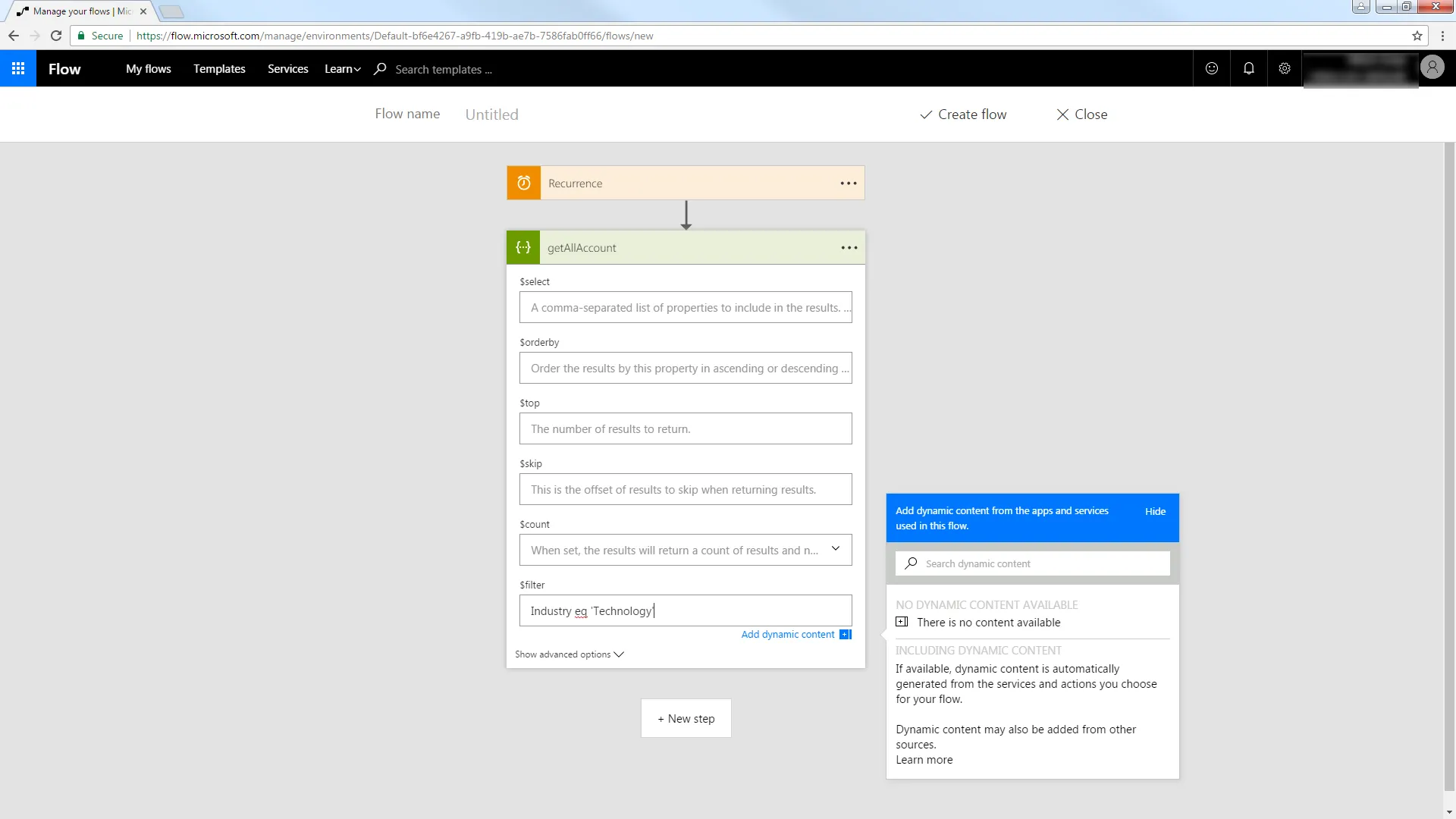Click the Recurrence alarm clock icon

[x=523, y=183]
